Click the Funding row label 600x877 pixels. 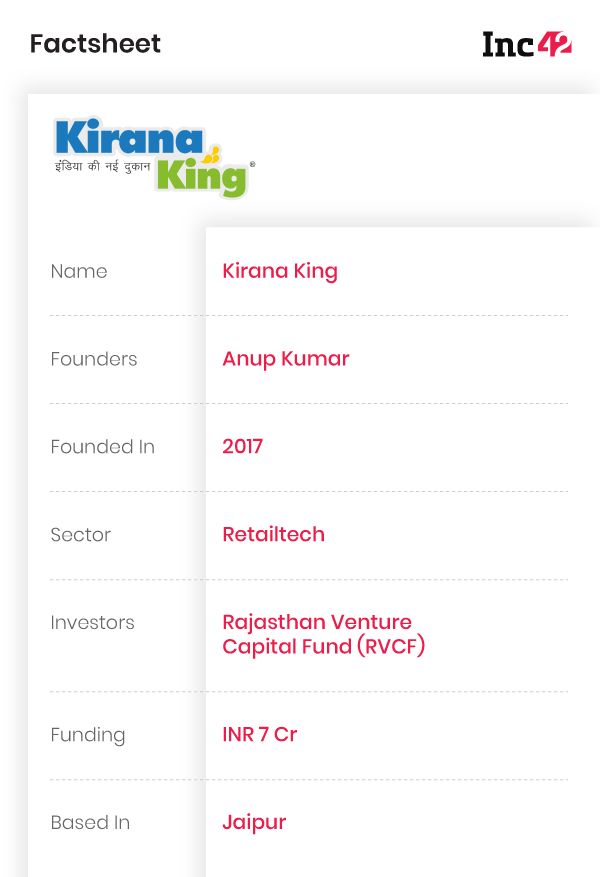click(x=88, y=735)
